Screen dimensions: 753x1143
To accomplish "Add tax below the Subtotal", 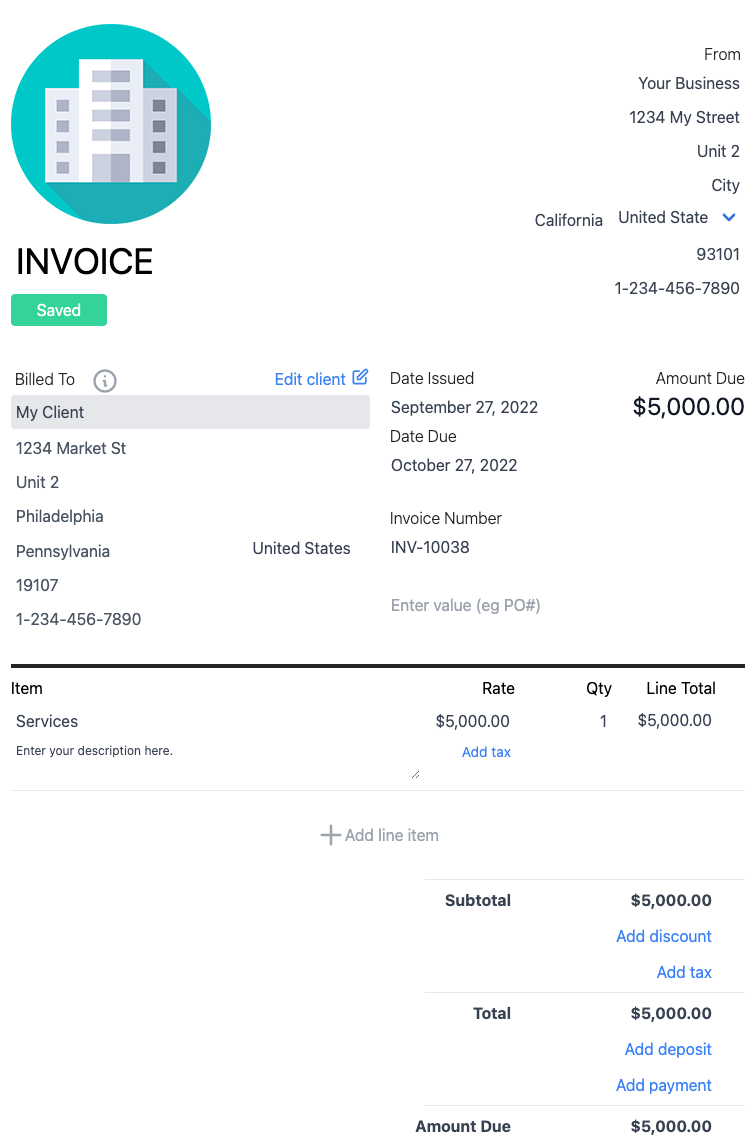I will [684, 972].
